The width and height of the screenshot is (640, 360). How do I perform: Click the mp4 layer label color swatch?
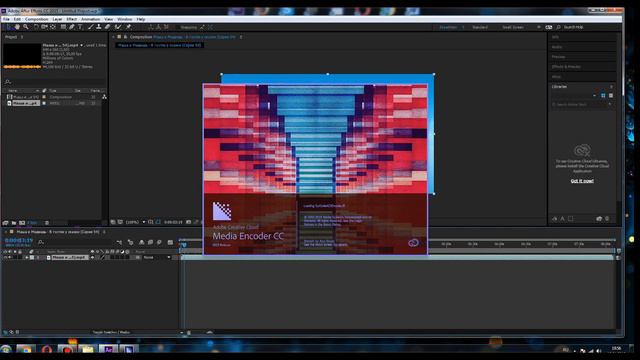pos(32,258)
